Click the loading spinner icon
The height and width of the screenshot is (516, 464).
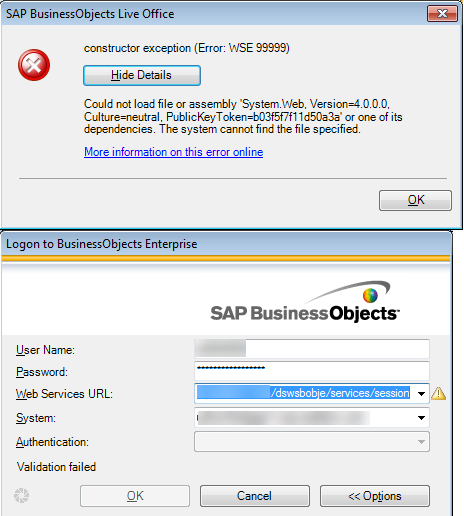coord(22,495)
